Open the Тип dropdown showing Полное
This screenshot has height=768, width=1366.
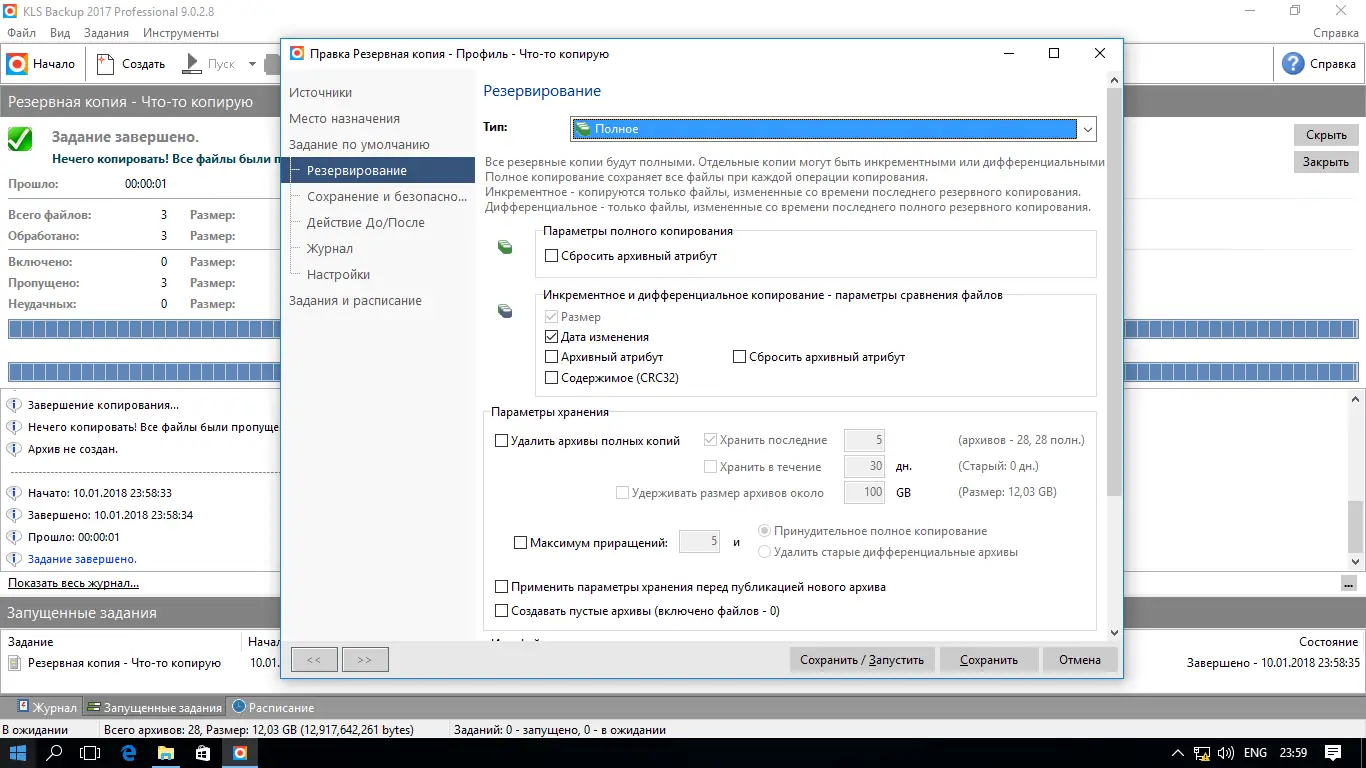coord(833,129)
